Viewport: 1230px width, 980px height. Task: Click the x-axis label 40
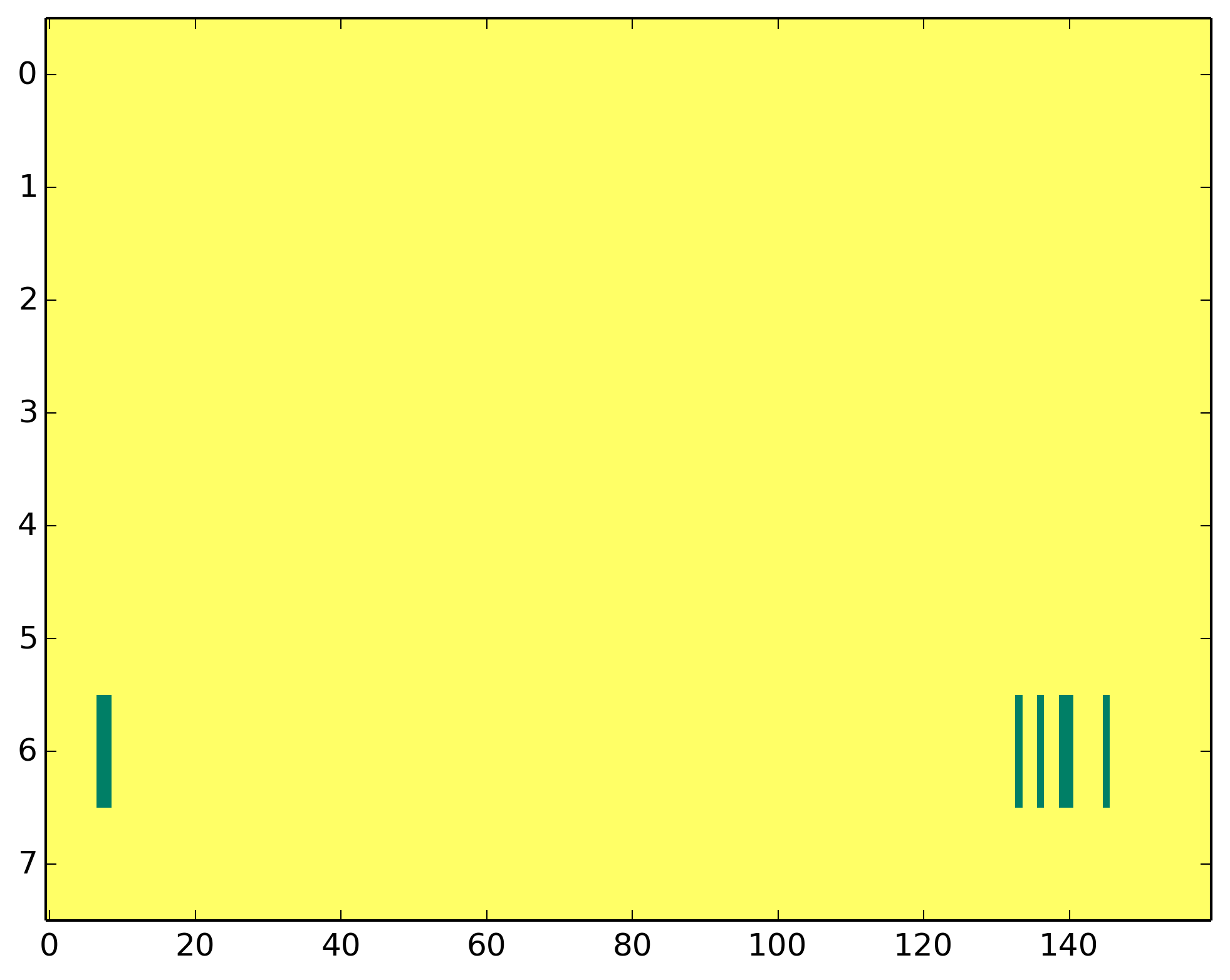pyautogui.click(x=341, y=946)
